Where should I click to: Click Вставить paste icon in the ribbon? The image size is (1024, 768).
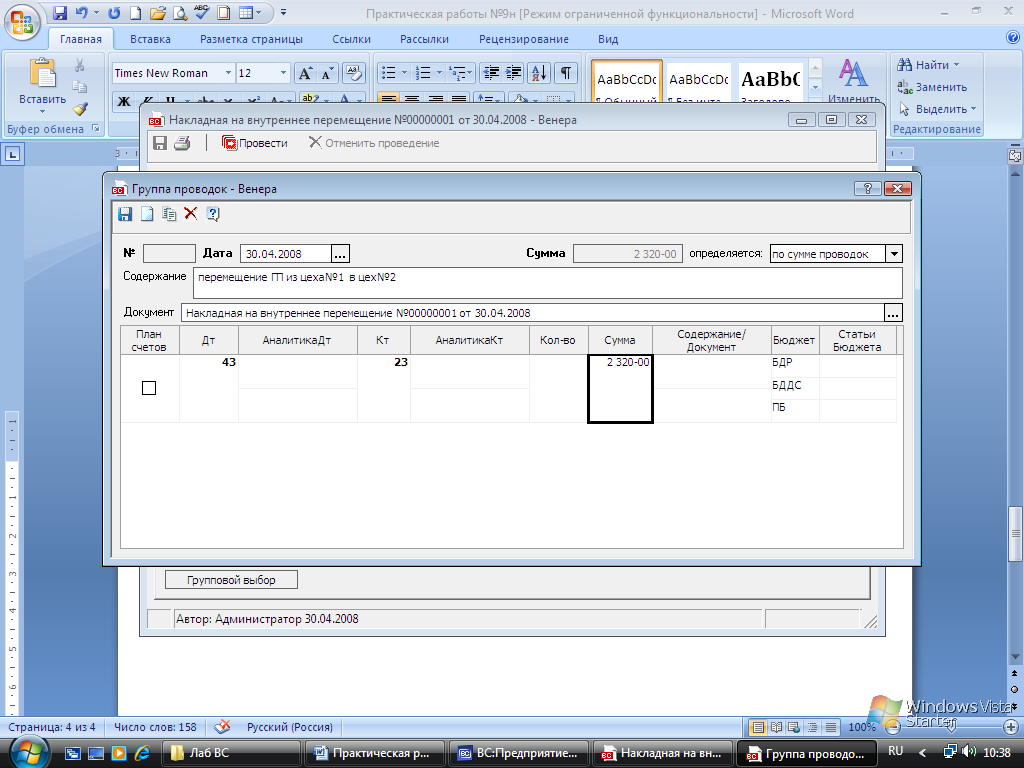point(42,73)
